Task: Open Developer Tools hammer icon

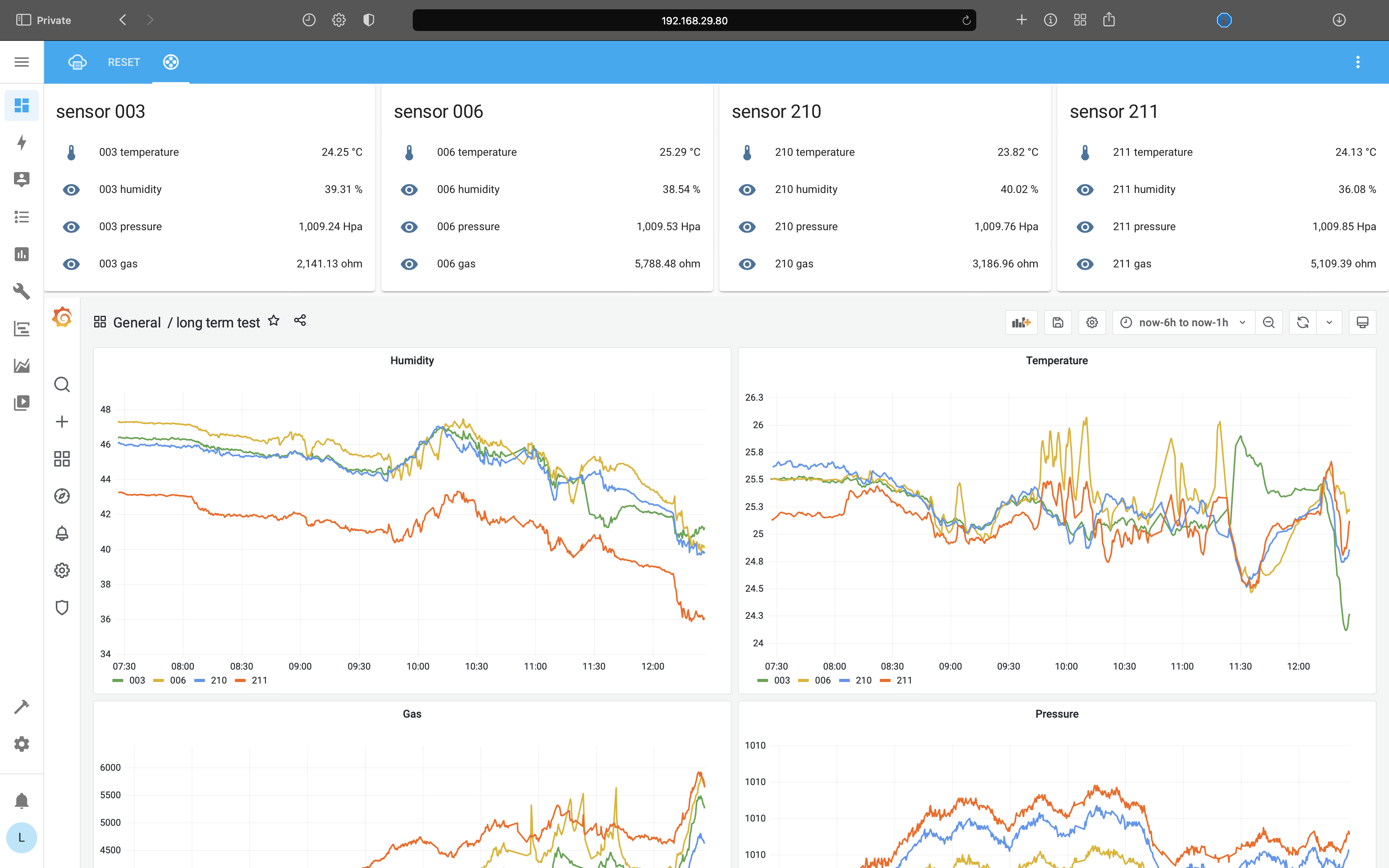Action: coord(22,707)
